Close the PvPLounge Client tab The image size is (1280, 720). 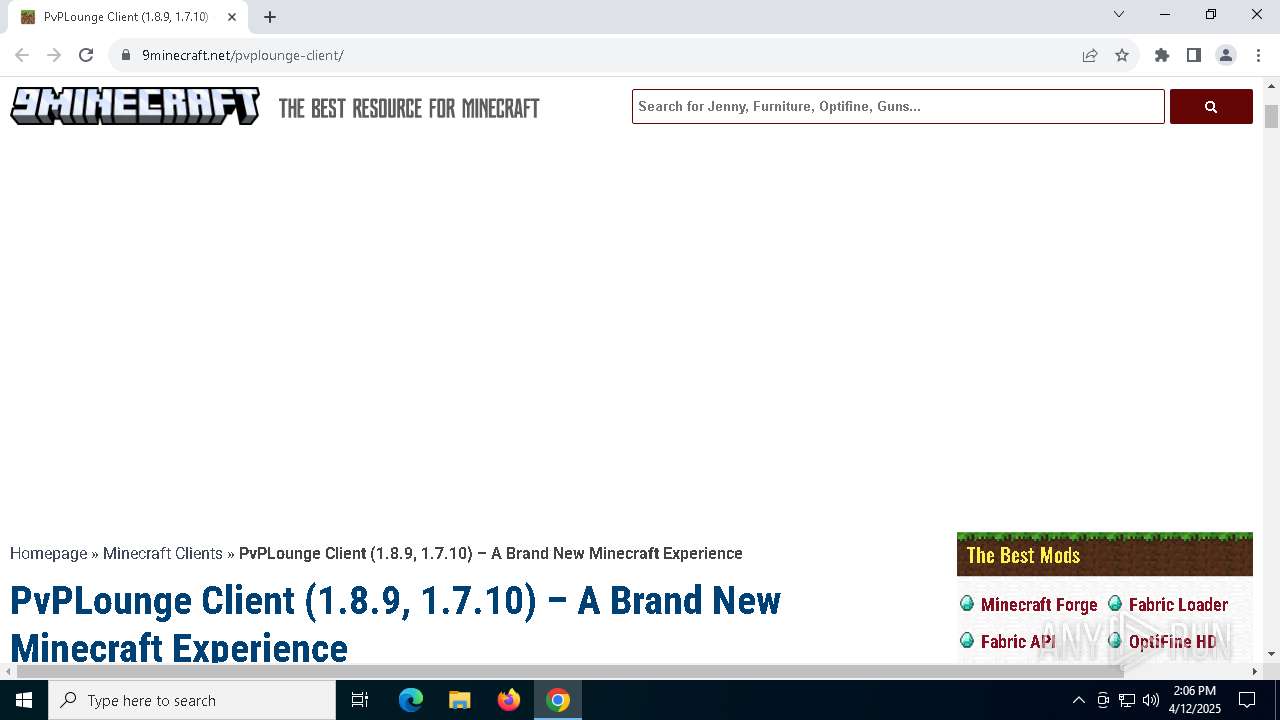pos(232,17)
